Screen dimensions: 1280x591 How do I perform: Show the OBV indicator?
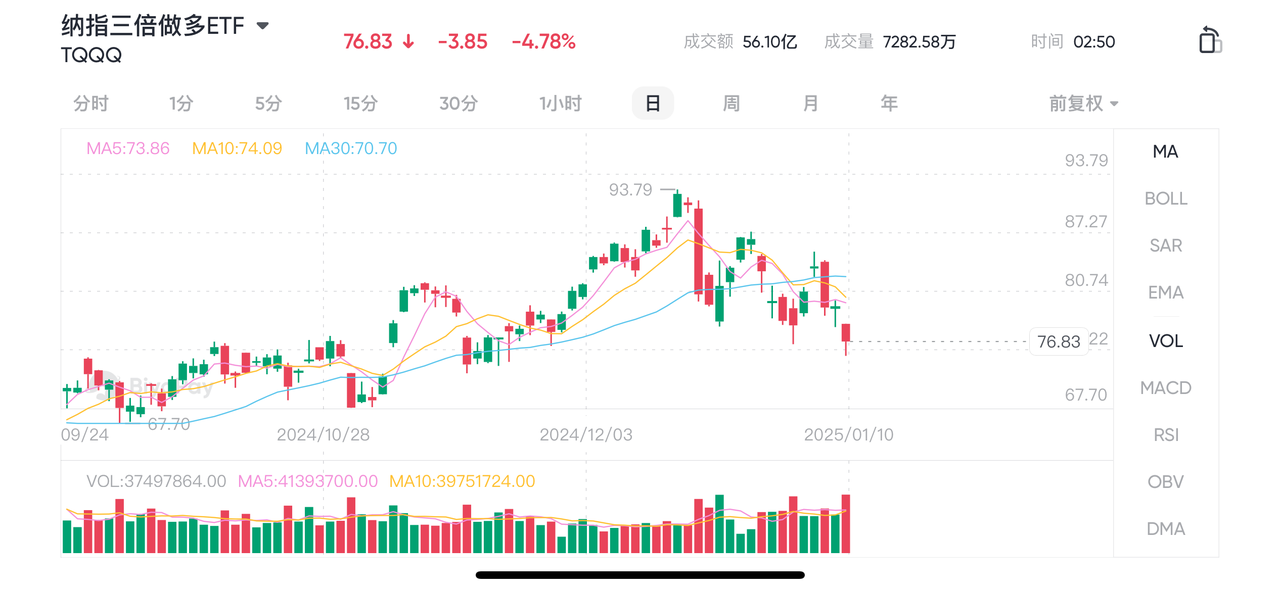click(1166, 482)
